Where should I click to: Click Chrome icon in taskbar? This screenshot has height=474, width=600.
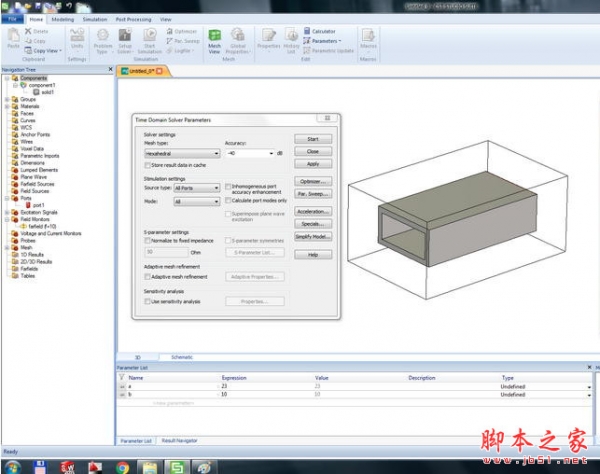(x=122, y=467)
